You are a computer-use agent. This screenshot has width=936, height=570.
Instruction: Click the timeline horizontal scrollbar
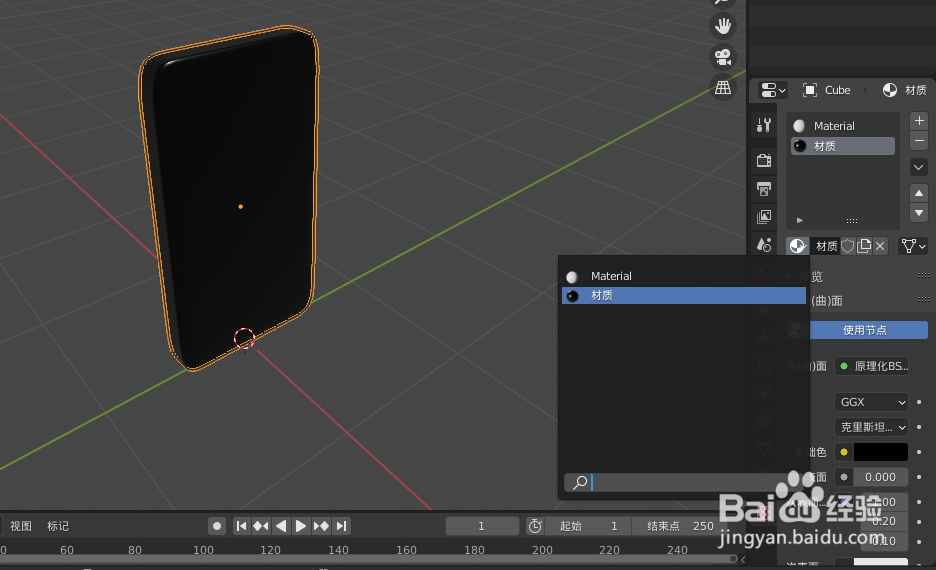(367, 559)
